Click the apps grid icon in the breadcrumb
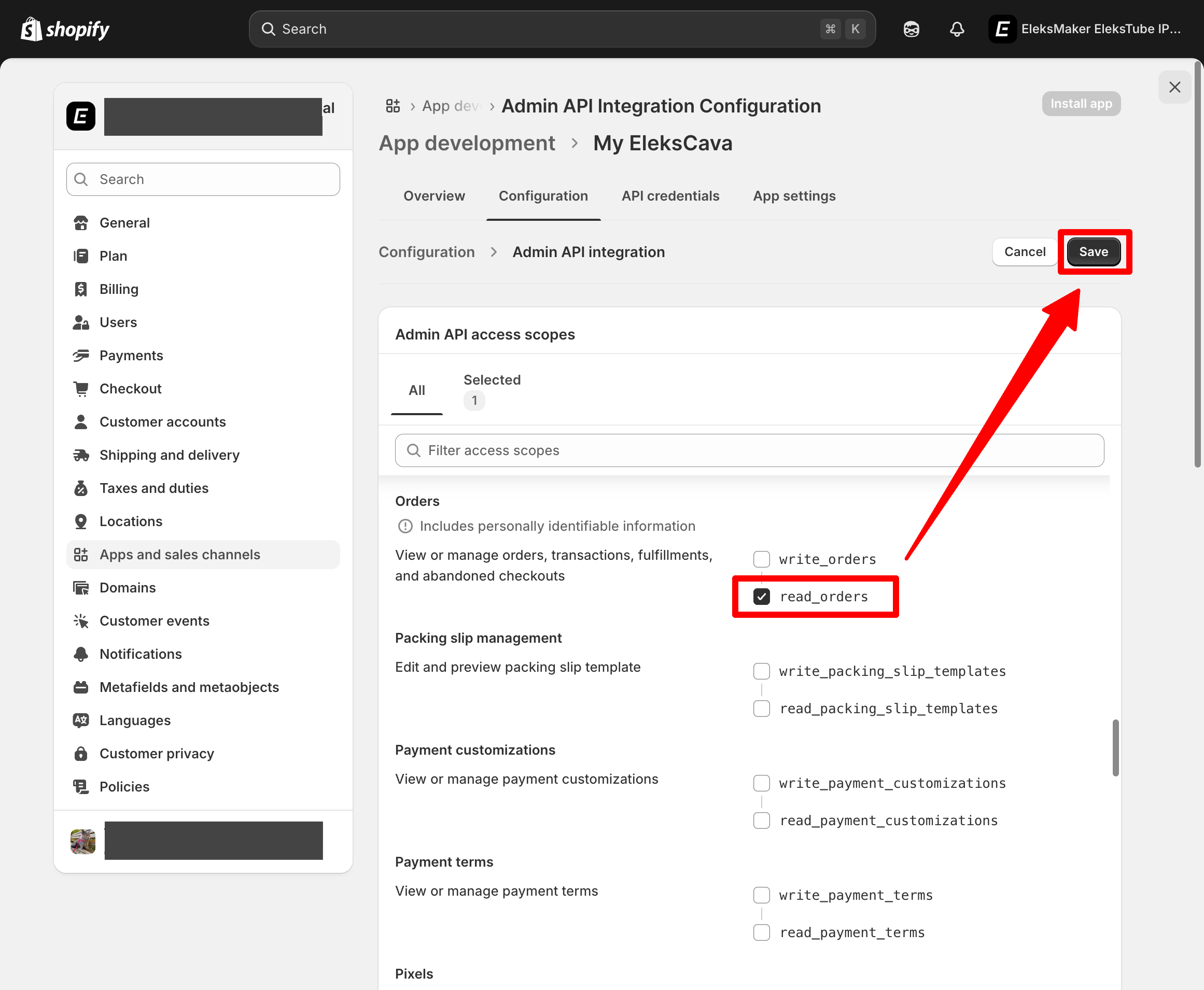Viewport: 1204px width, 990px height. point(393,106)
